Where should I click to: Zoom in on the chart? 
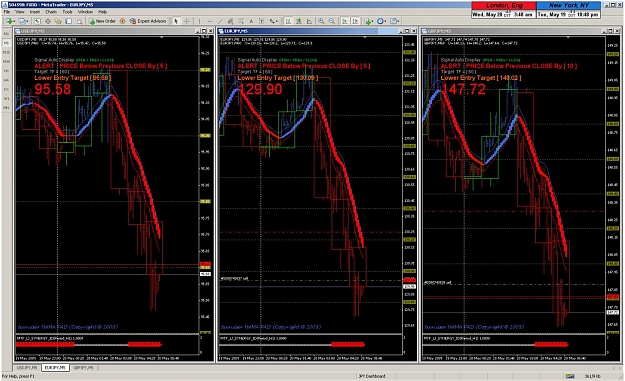321,21
